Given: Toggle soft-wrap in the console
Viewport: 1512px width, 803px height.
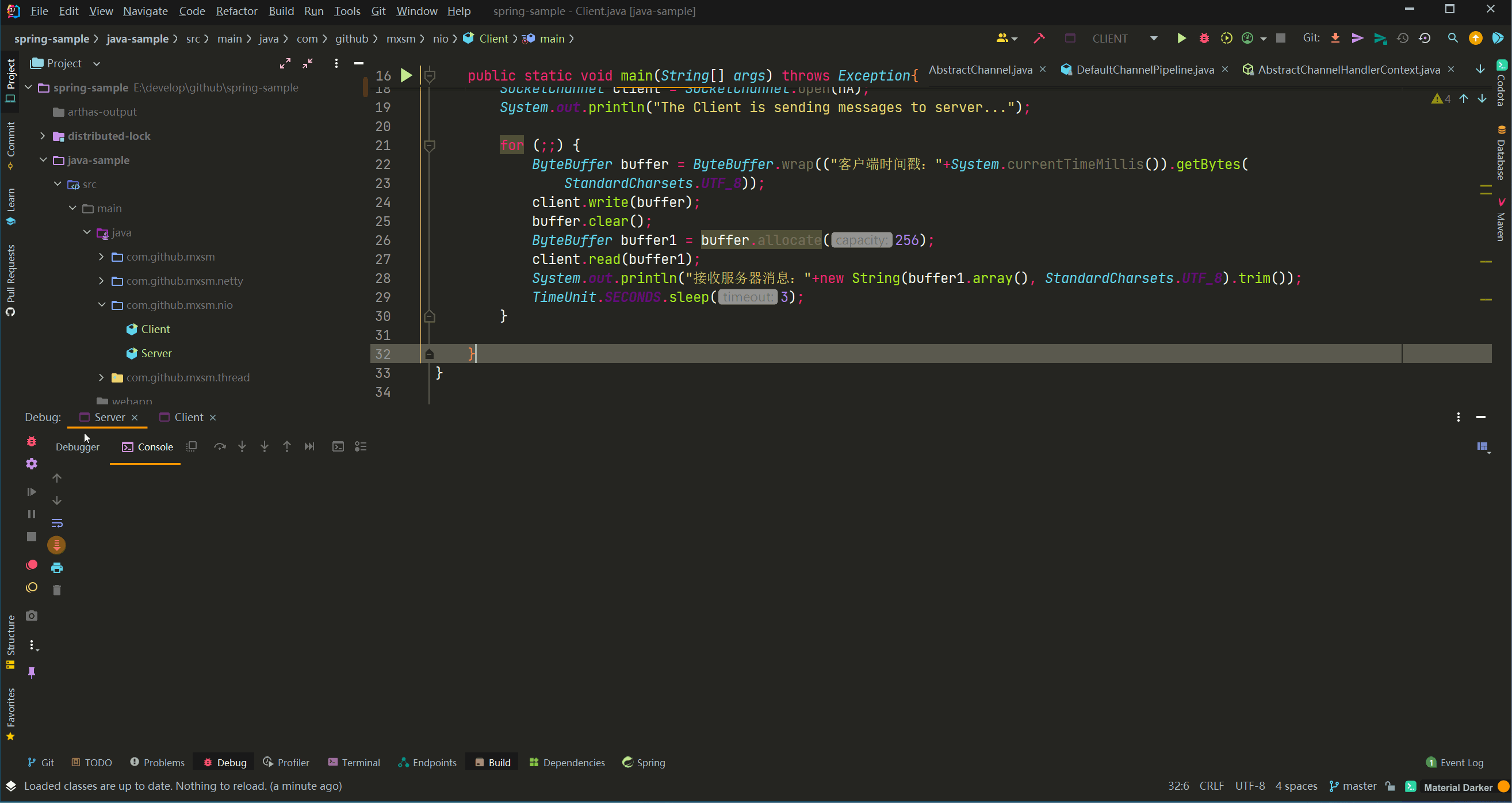Looking at the screenshot, I should coord(57,522).
